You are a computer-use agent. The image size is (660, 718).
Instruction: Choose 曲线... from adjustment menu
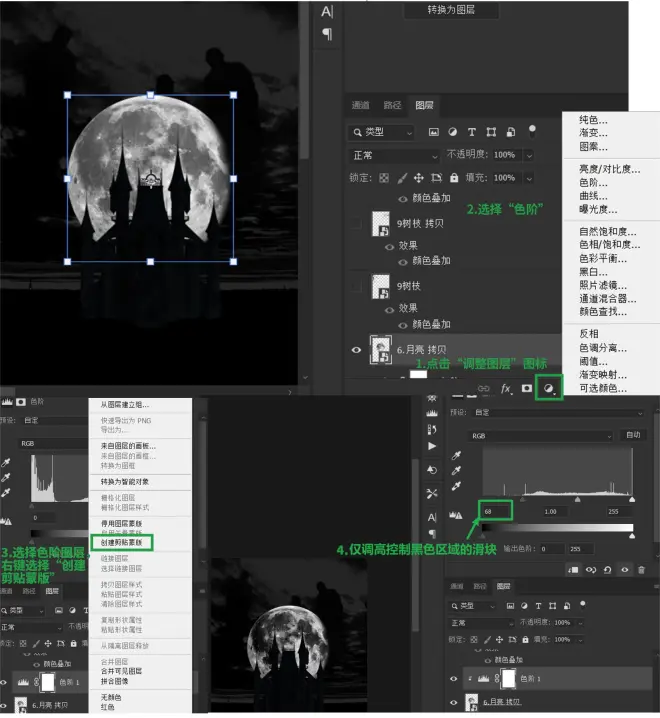tap(593, 196)
